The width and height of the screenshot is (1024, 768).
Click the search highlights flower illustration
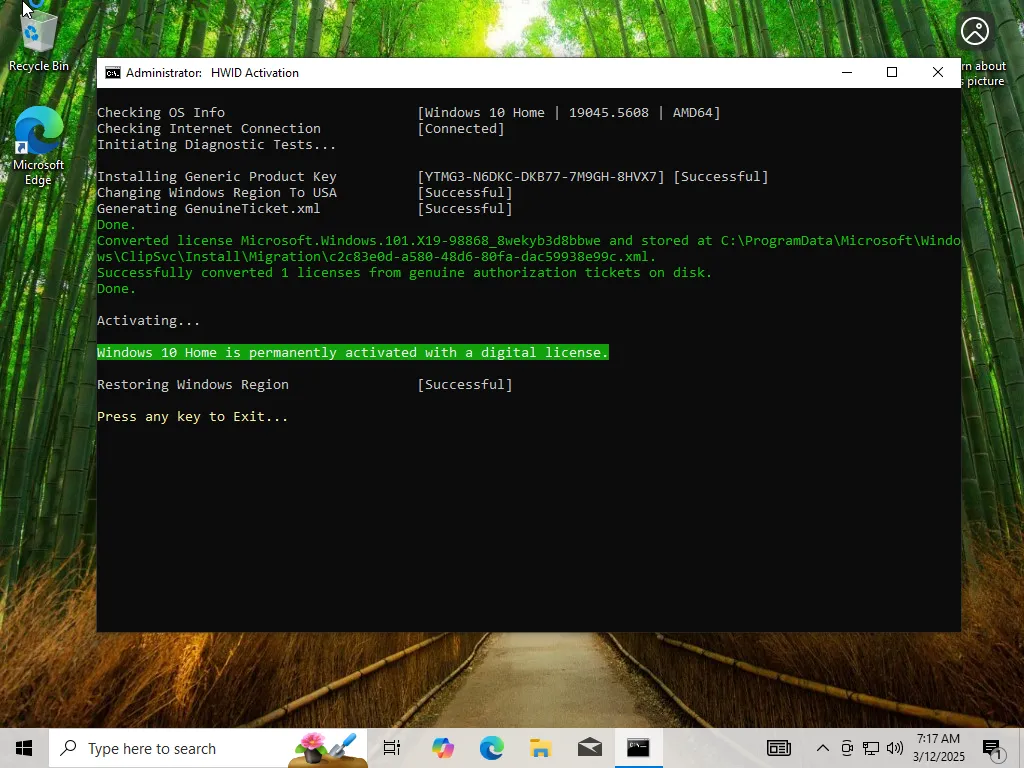pyautogui.click(x=327, y=748)
